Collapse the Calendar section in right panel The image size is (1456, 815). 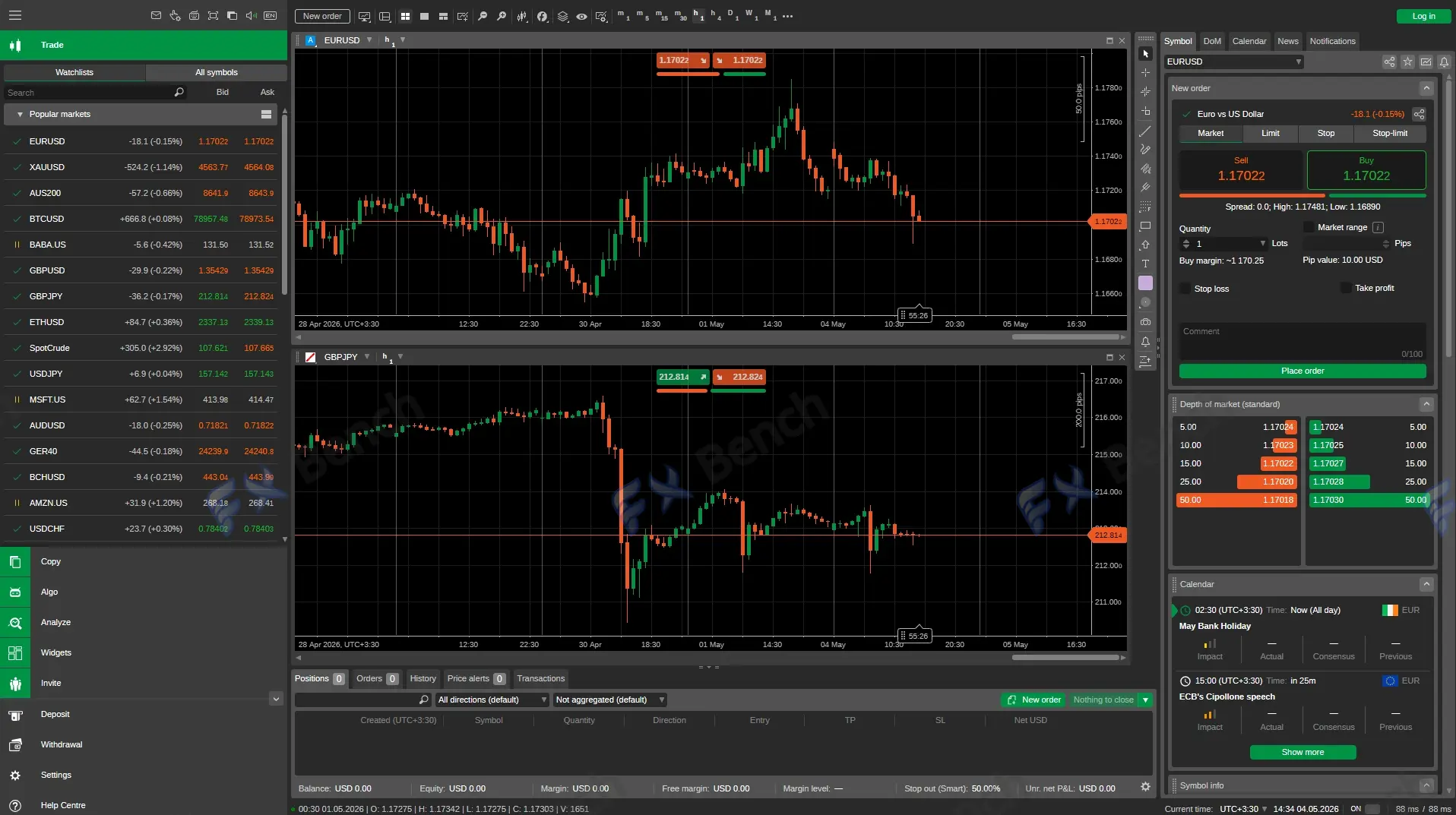1426,584
